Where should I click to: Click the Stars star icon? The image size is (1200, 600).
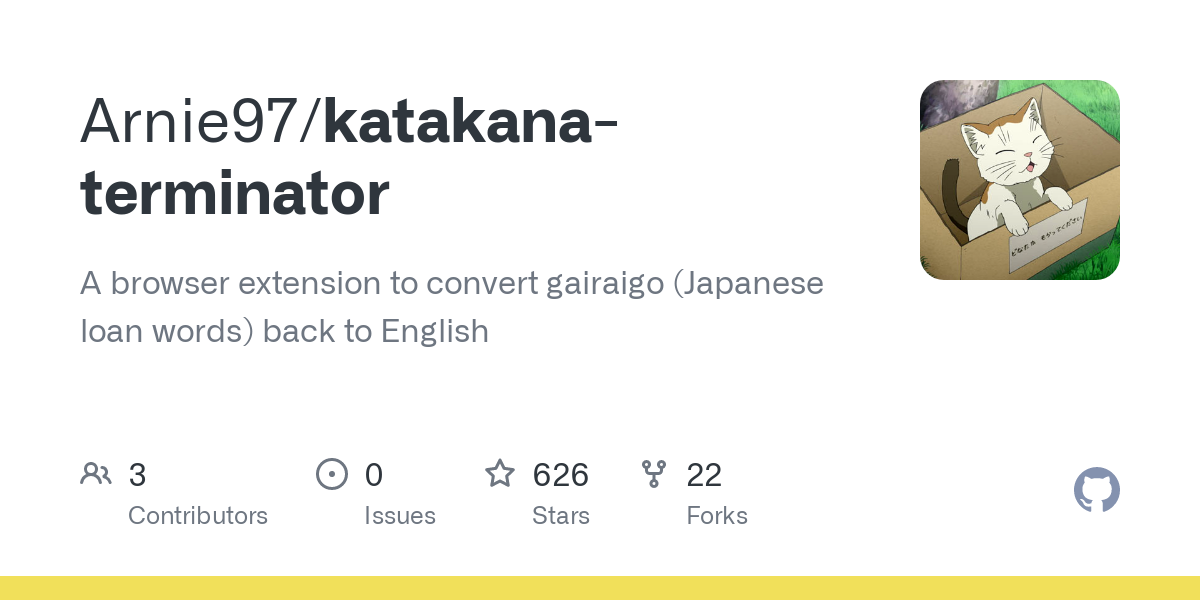coord(500,473)
